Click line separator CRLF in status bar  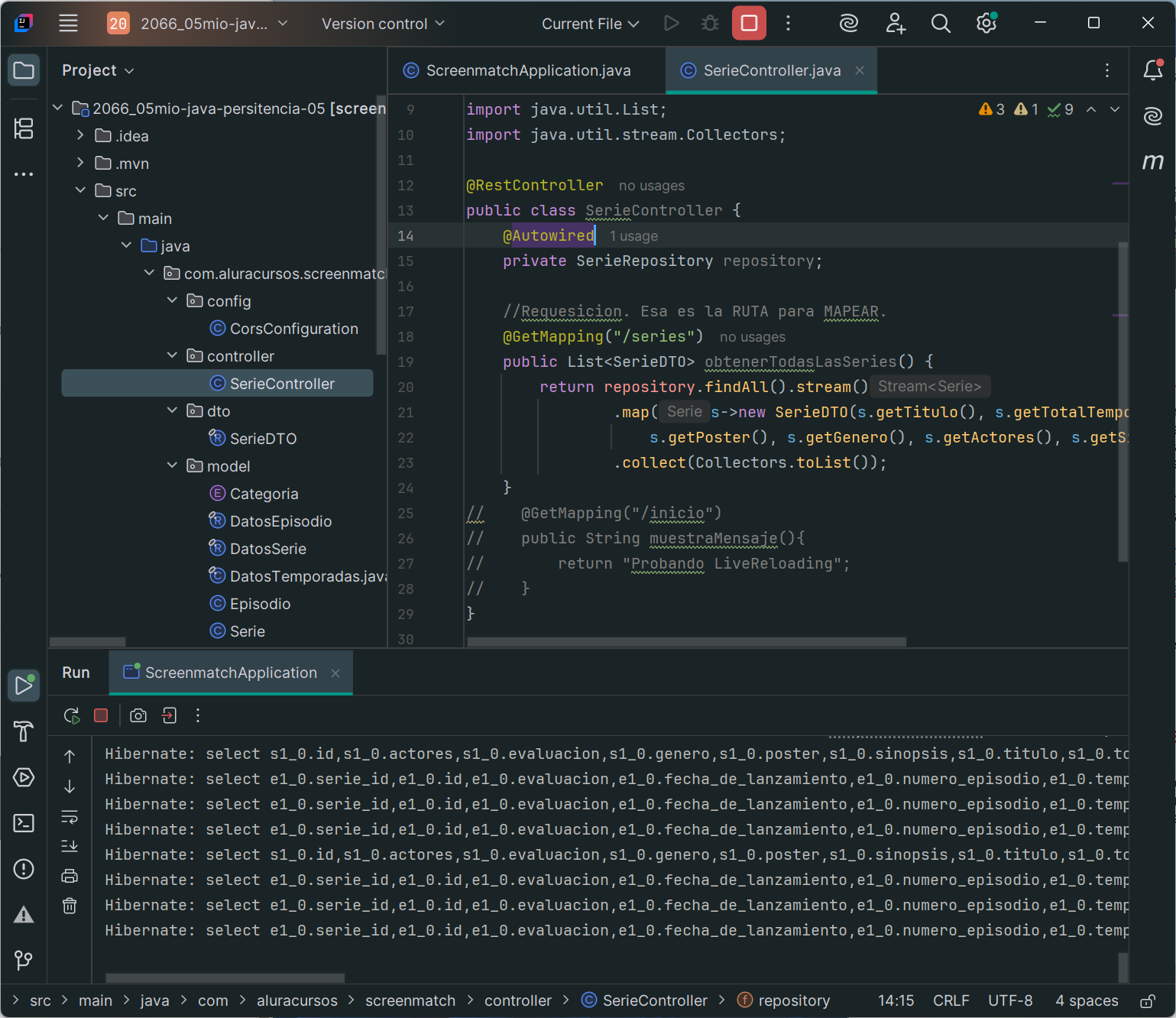tap(951, 1000)
